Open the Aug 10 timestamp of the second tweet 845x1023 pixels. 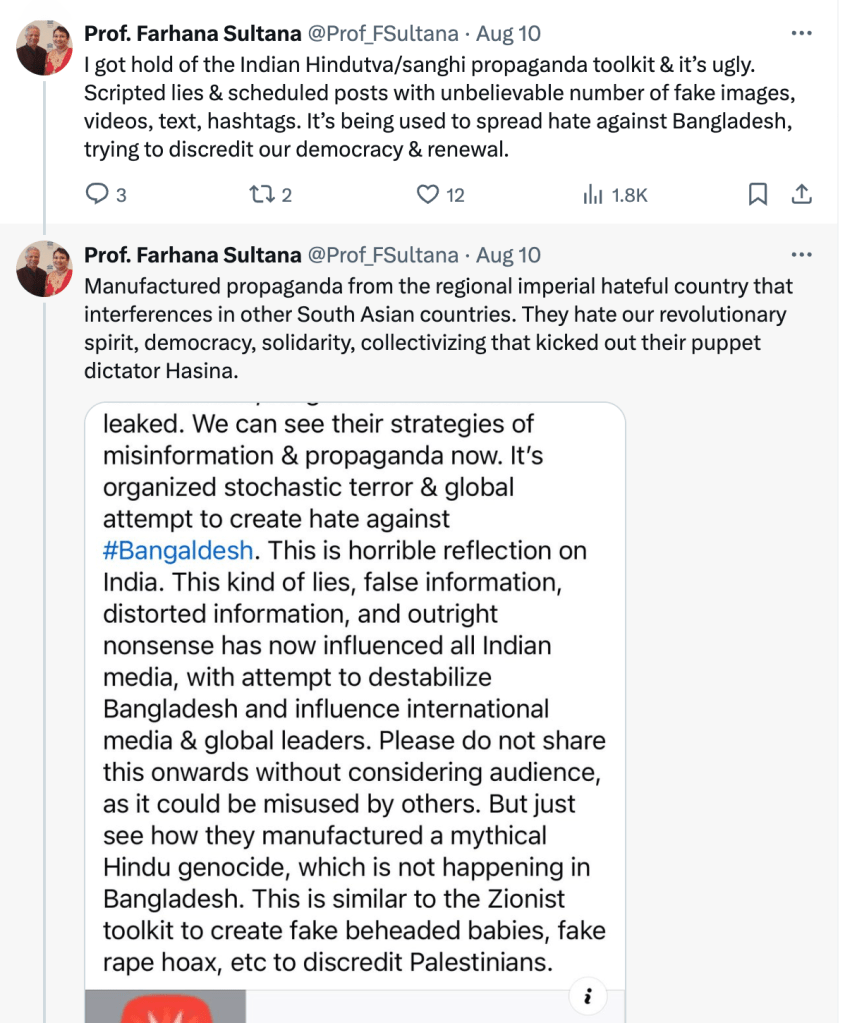click(x=508, y=255)
